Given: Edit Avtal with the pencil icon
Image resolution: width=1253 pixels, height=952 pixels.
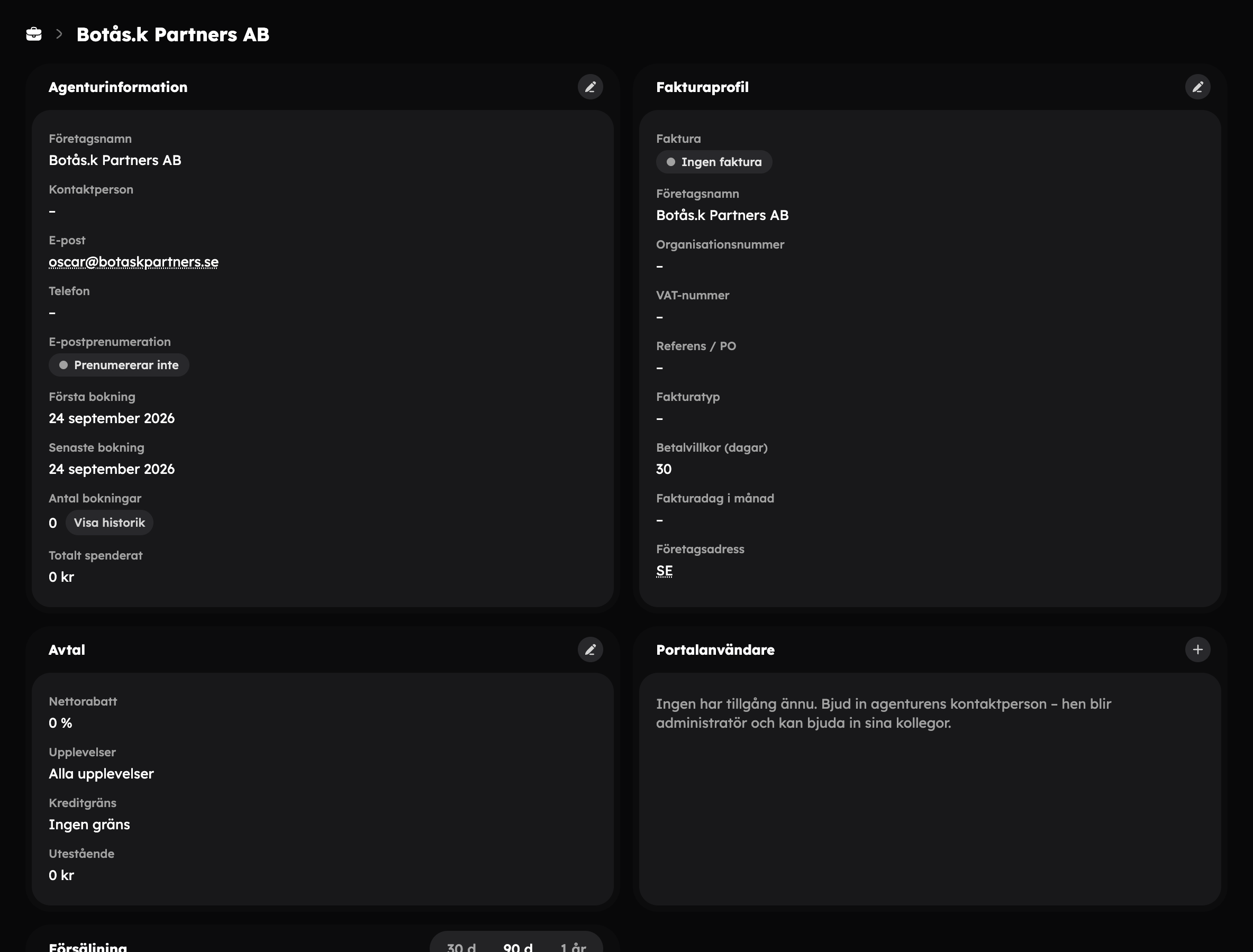Looking at the screenshot, I should pos(590,649).
